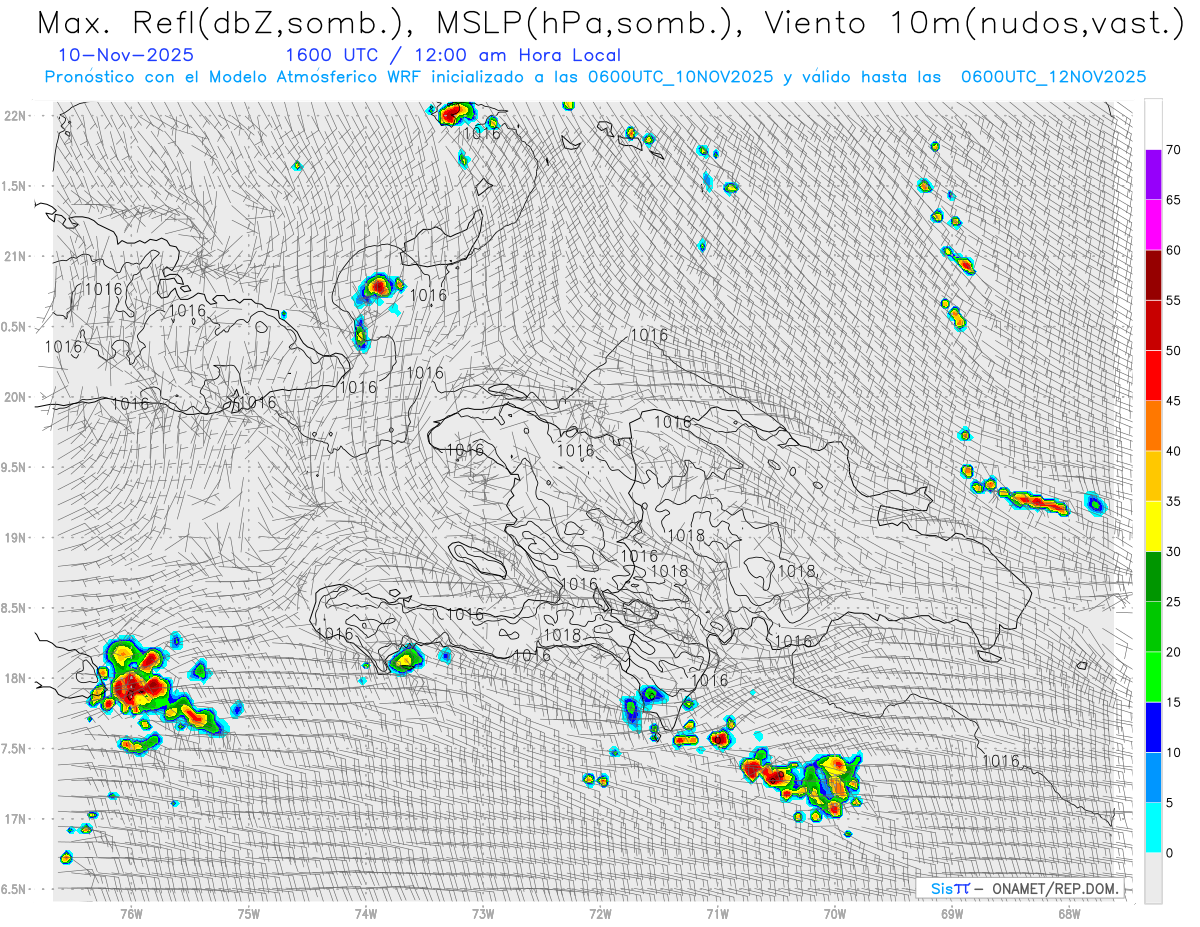Viewport: 1200px width, 927px height.
Task: Click the time text 1600 UTC / 12:00 am Hora Local
Action: (x=453, y=56)
